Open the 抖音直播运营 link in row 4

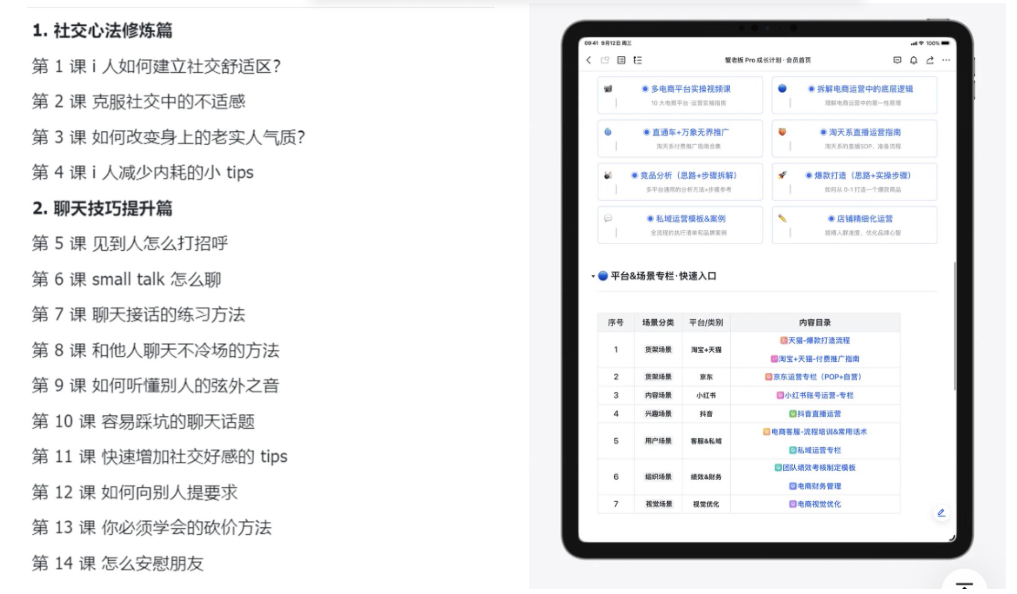click(817, 413)
